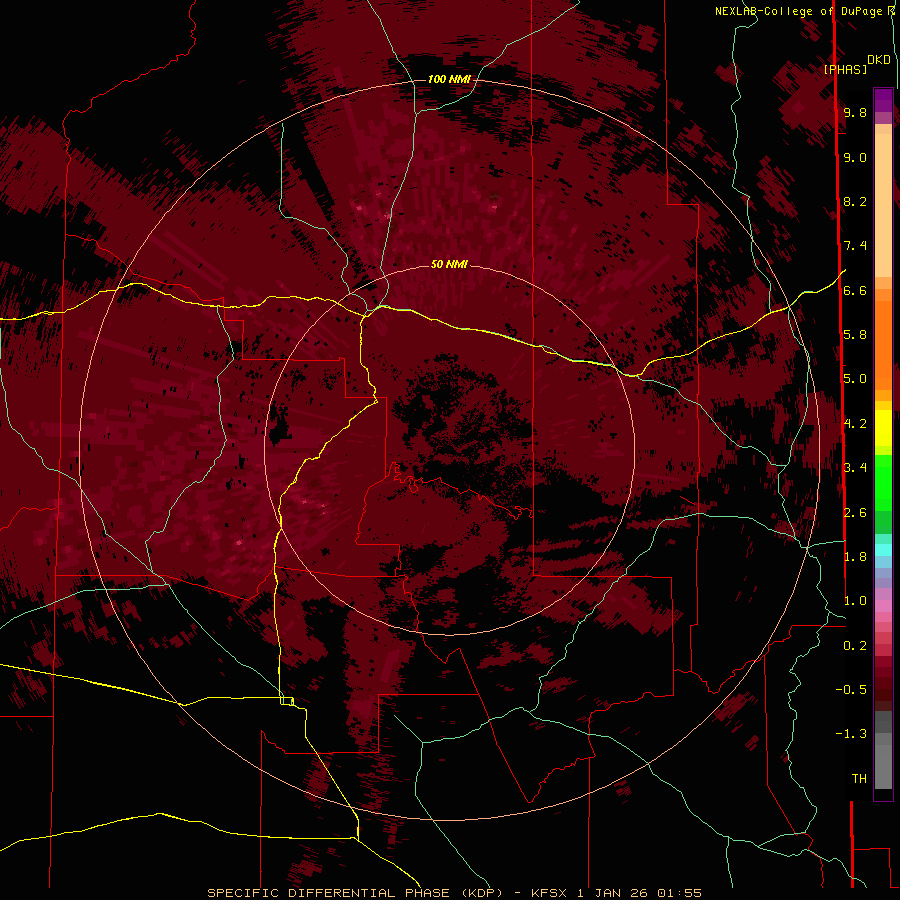
Task: Click the pink segment of the color bar
Action: (x=883, y=606)
